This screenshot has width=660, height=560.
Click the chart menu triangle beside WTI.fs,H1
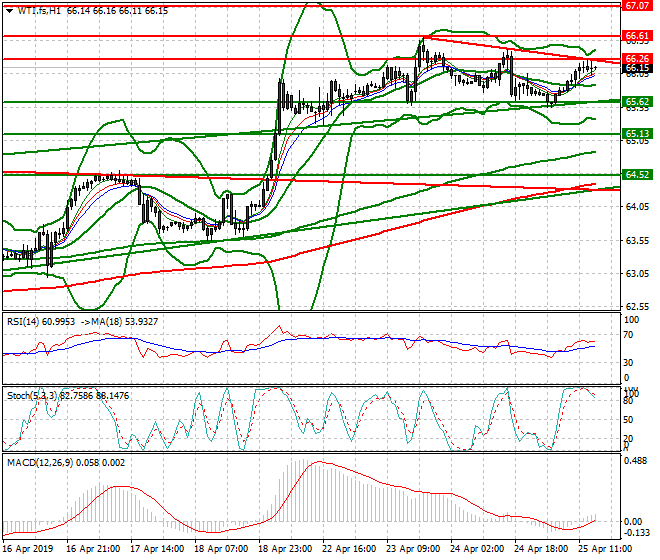(x=9, y=11)
